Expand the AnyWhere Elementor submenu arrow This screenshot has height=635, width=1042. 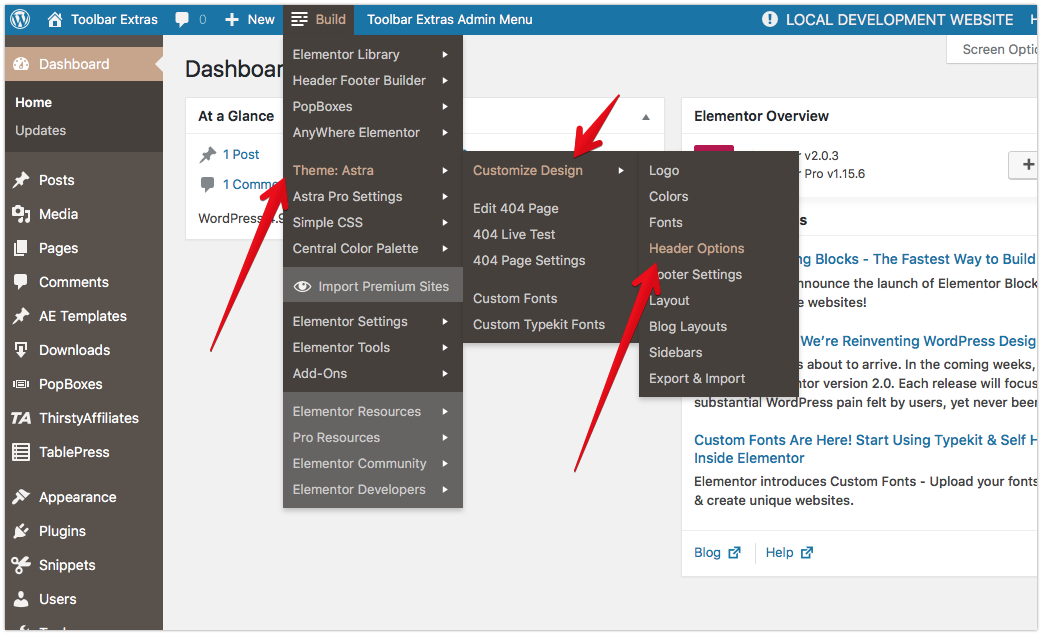(445, 132)
